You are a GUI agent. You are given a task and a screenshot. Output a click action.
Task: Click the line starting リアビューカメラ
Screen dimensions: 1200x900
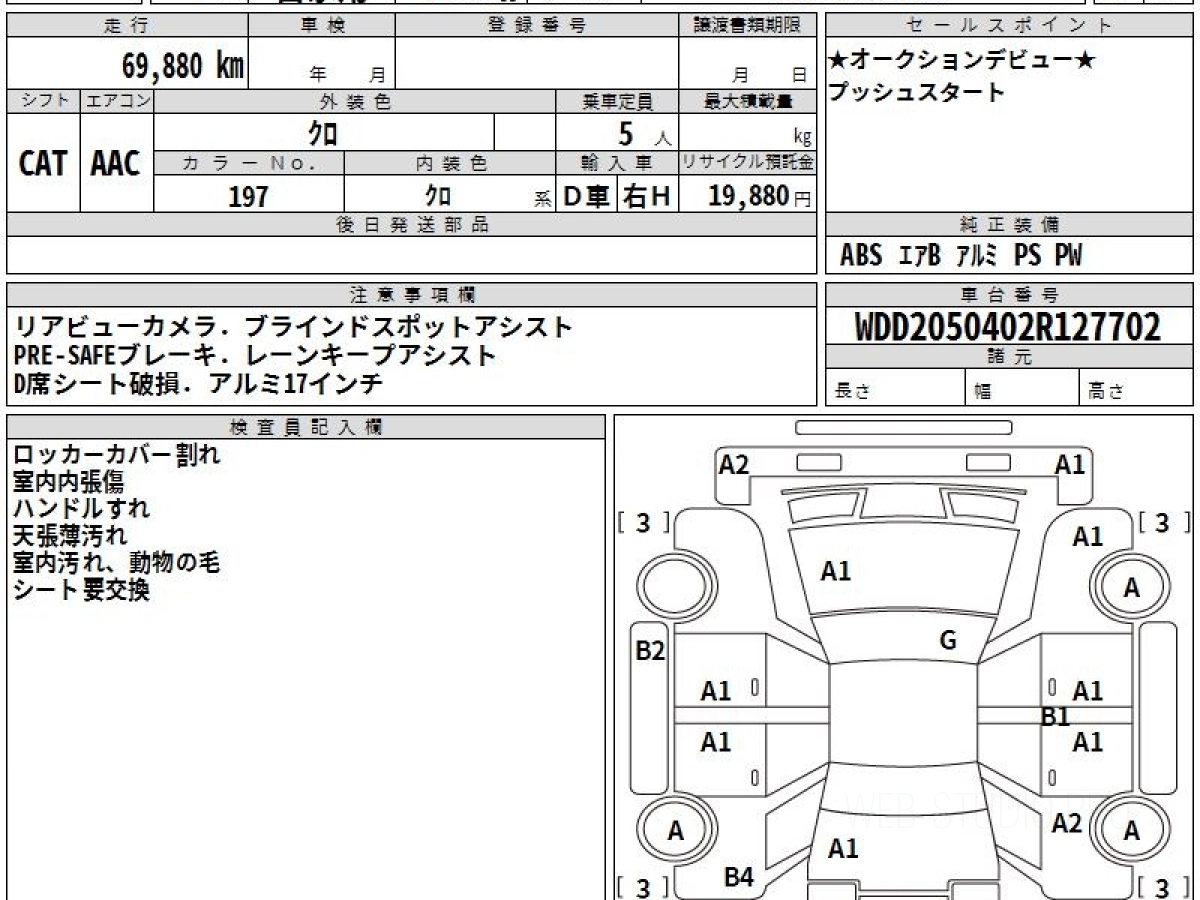click(x=294, y=326)
